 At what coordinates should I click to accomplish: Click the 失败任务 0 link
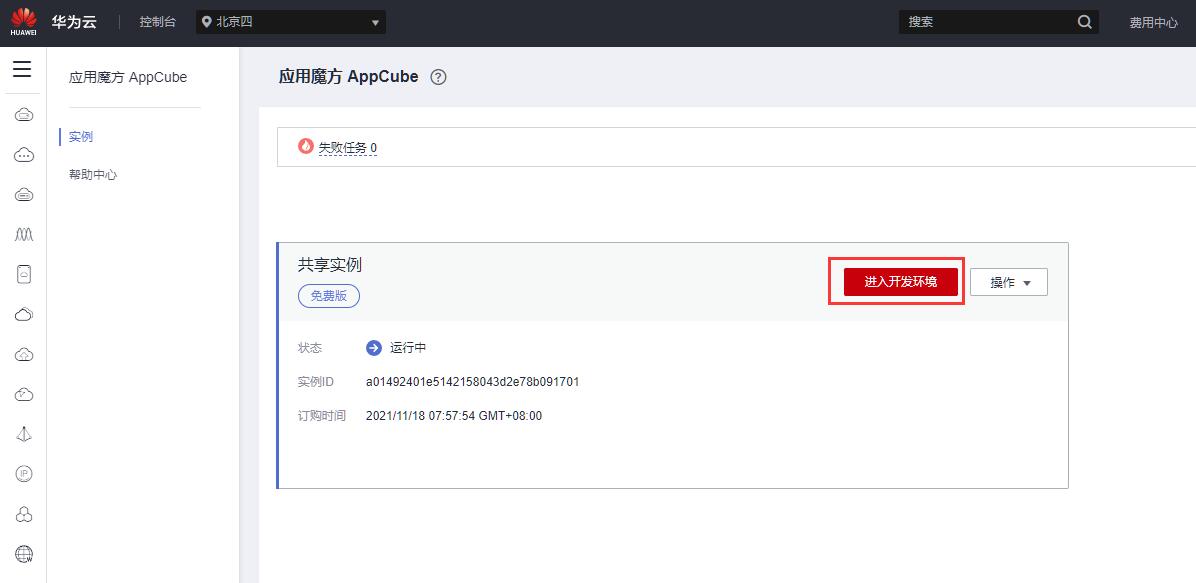348,147
